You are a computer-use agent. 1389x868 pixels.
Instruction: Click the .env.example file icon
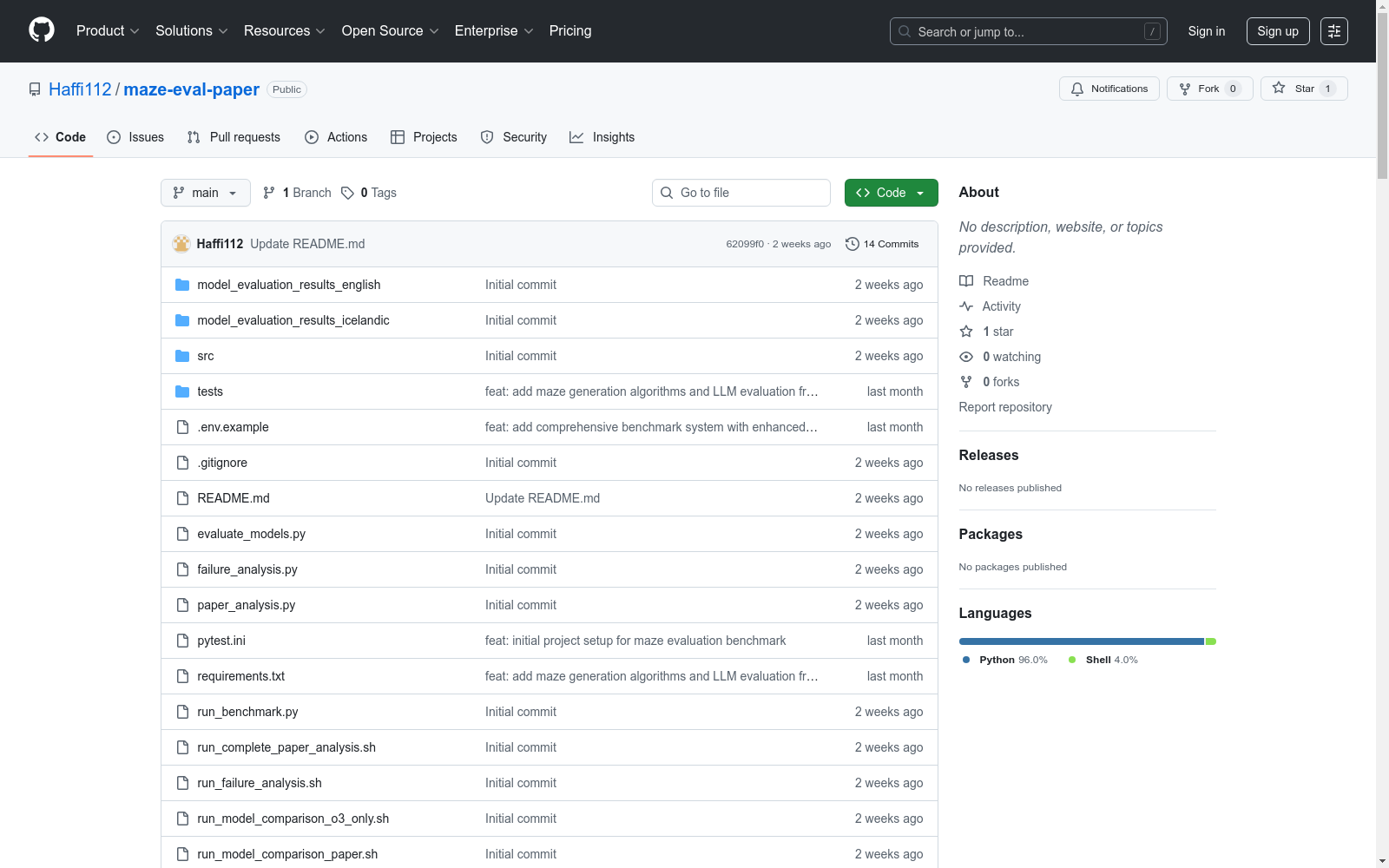click(x=182, y=427)
